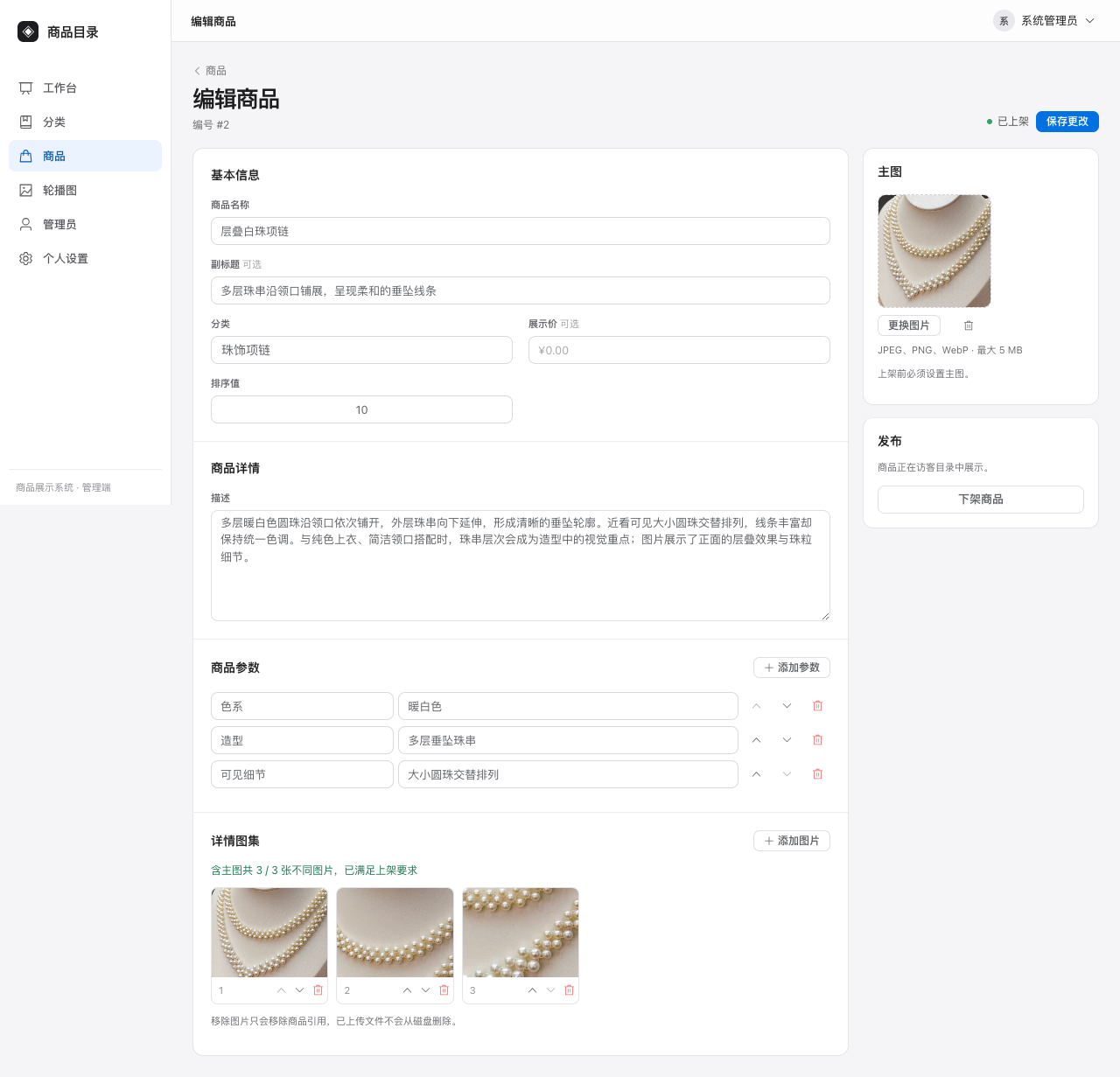Move gallery image 2 up
The image size is (1120, 1077).
(x=407, y=990)
